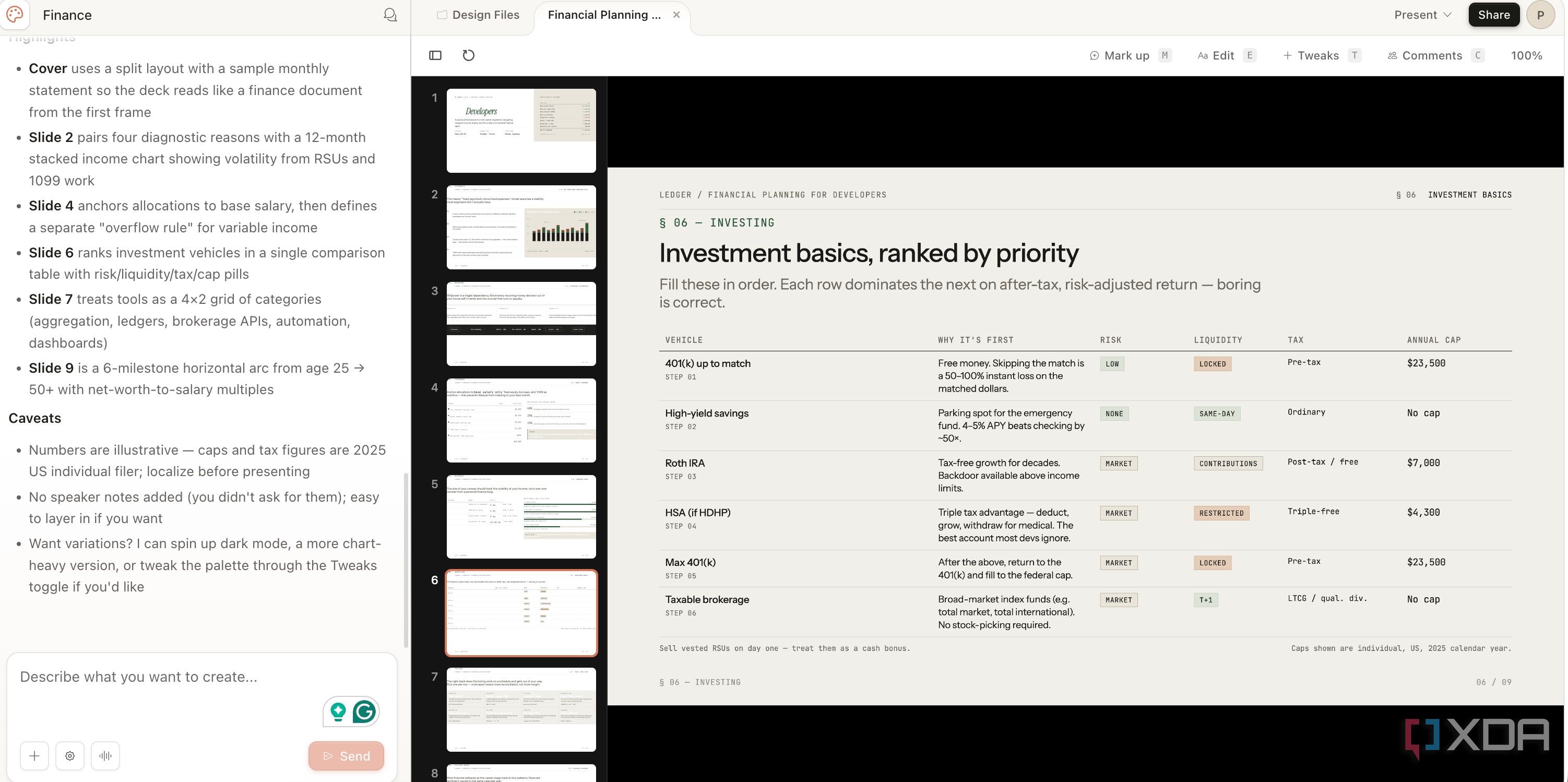The width and height of the screenshot is (1568, 782).
Task: Click the Send button
Action: 346,755
